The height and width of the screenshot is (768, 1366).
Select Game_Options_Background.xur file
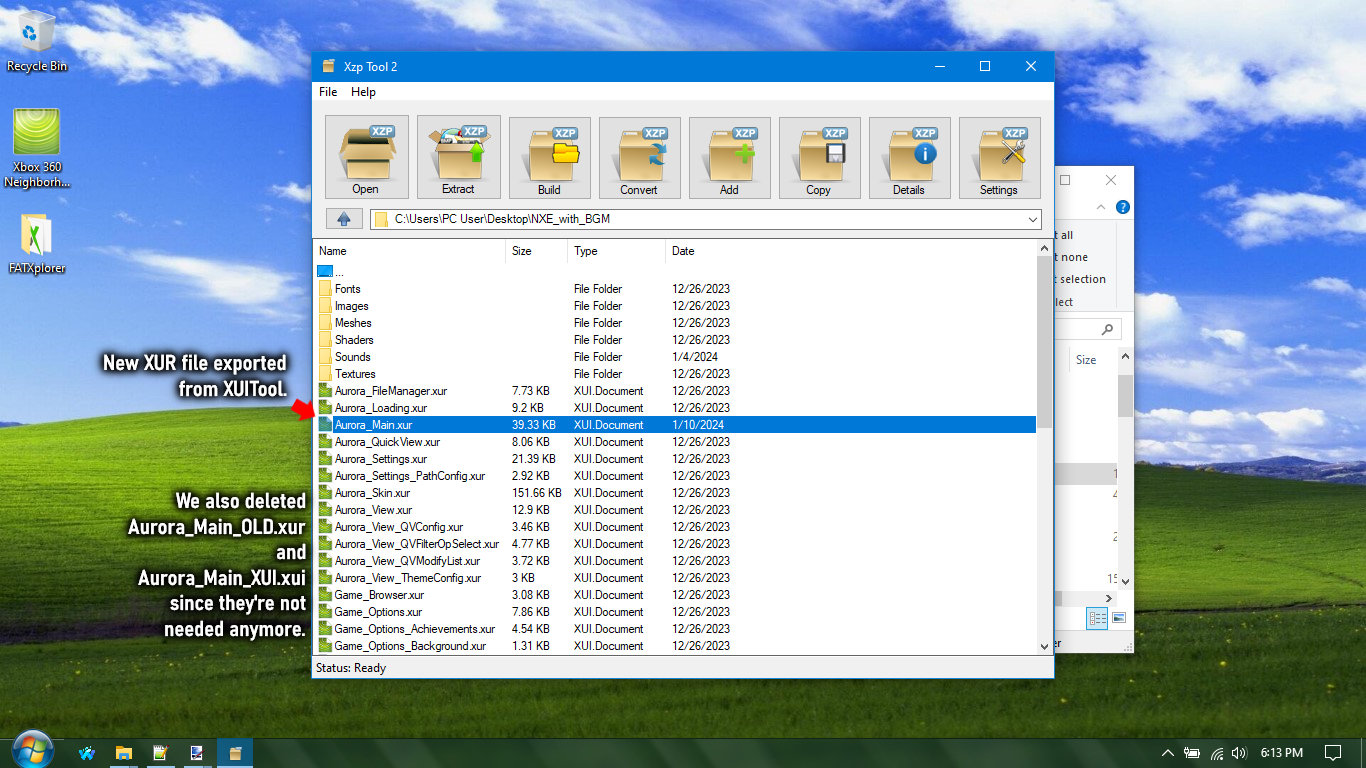(x=675, y=646)
